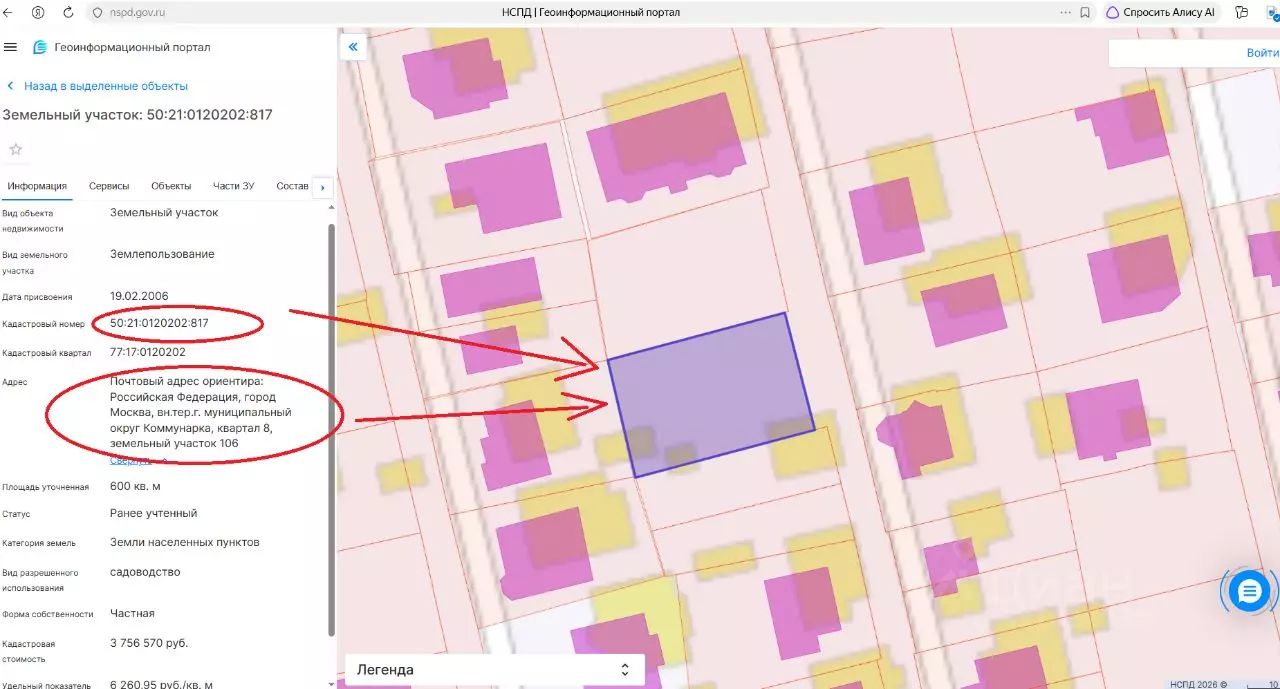The height and width of the screenshot is (689, 1280).
Task: Expand the Легенда panel
Action: 495,670
